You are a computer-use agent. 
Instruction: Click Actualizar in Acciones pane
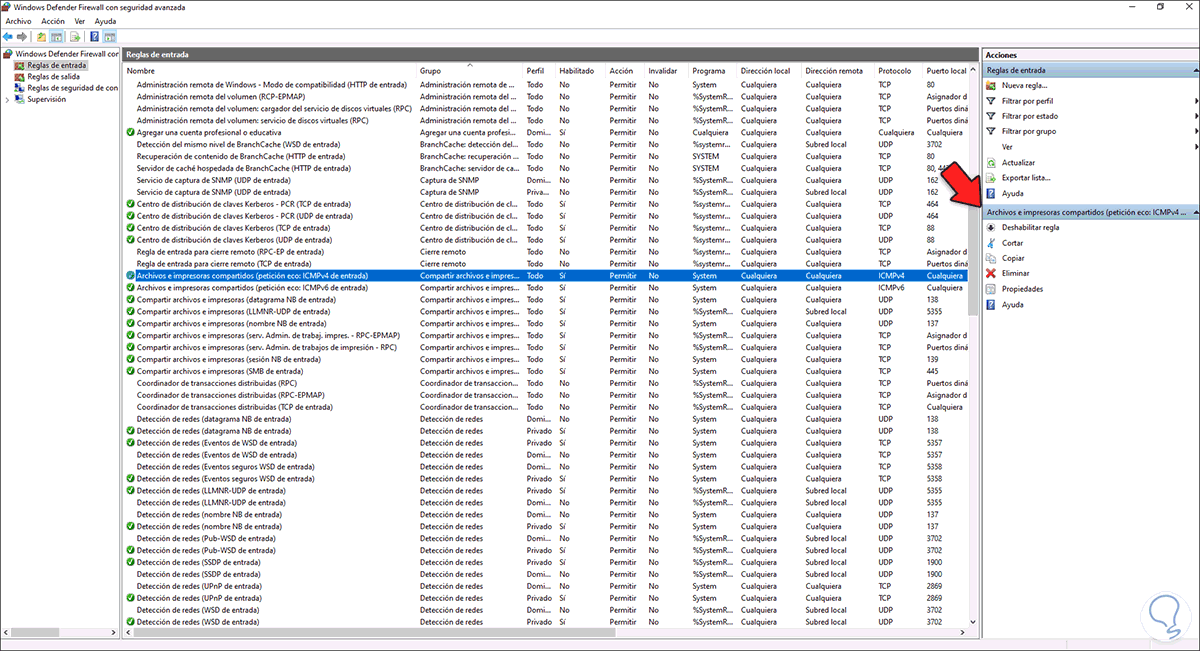pos(1018,162)
